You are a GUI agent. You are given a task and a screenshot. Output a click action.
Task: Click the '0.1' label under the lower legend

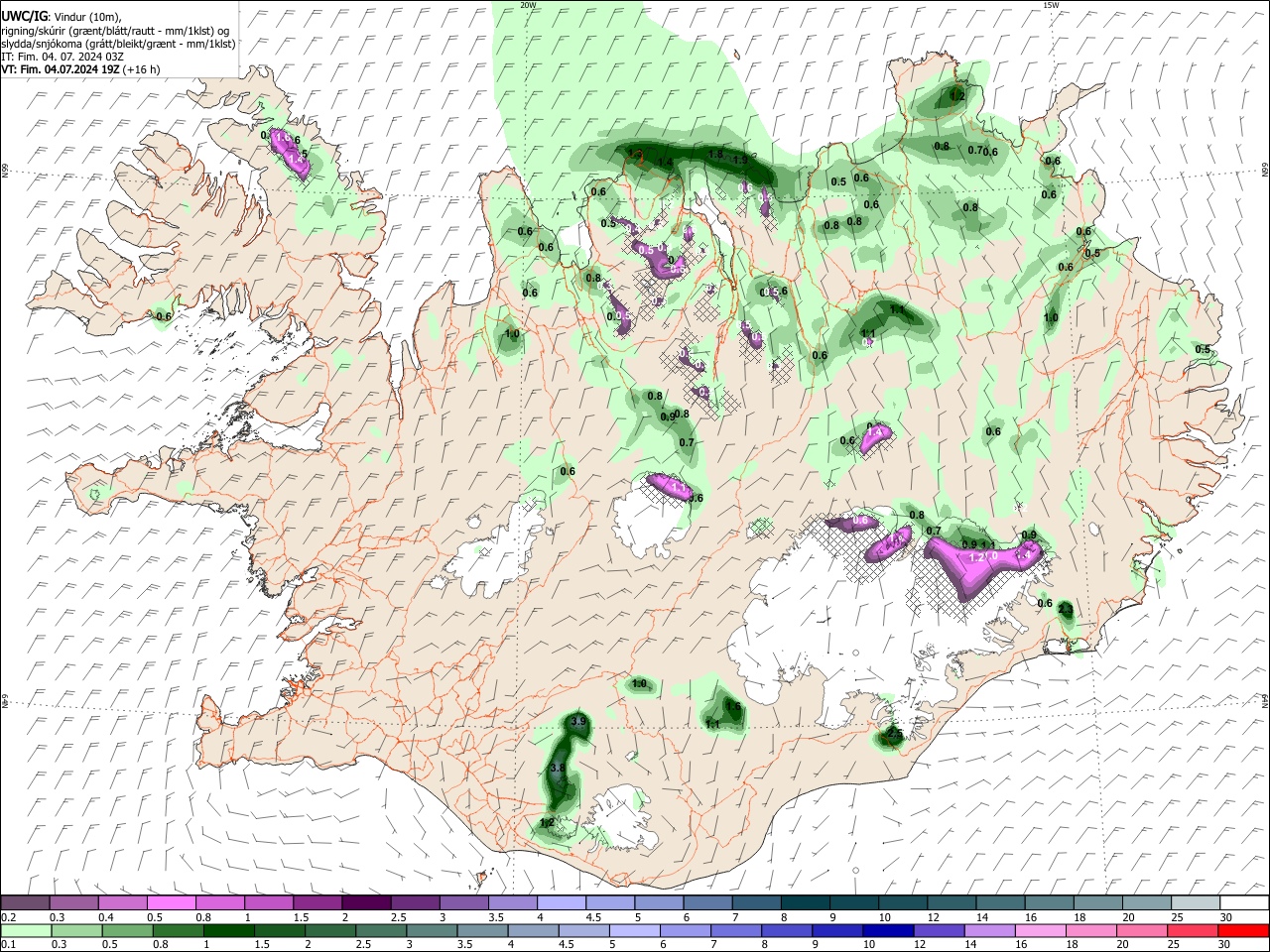pos(9,945)
